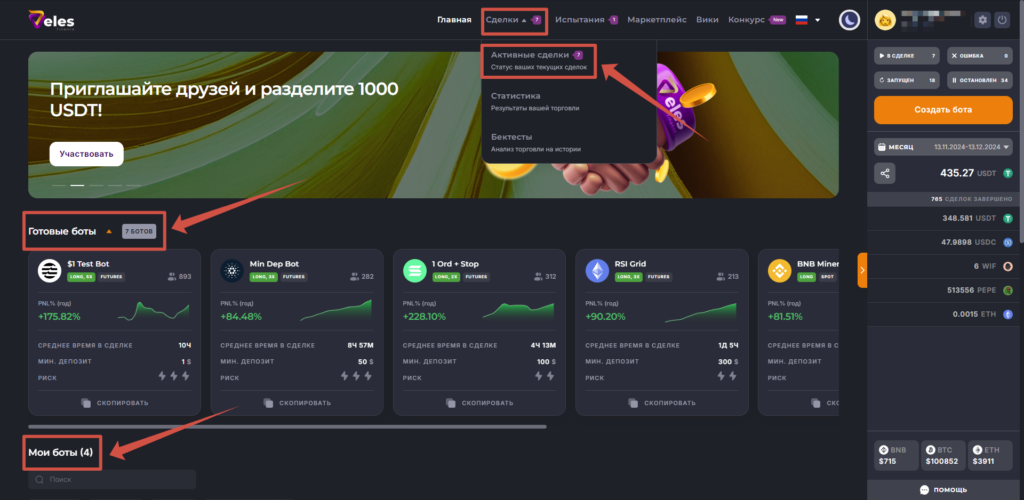The width and height of the screenshot is (1024, 500).
Task: Click the bot search input field
Action: coord(112,481)
